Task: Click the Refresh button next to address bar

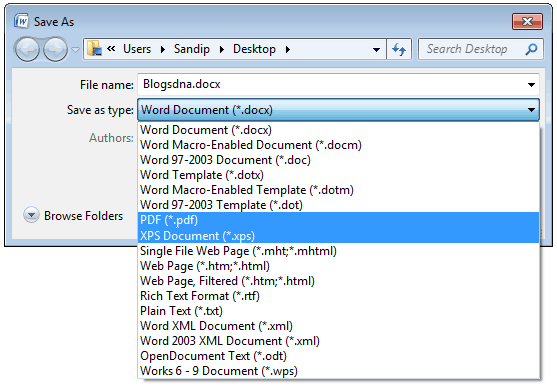Action: 399,49
